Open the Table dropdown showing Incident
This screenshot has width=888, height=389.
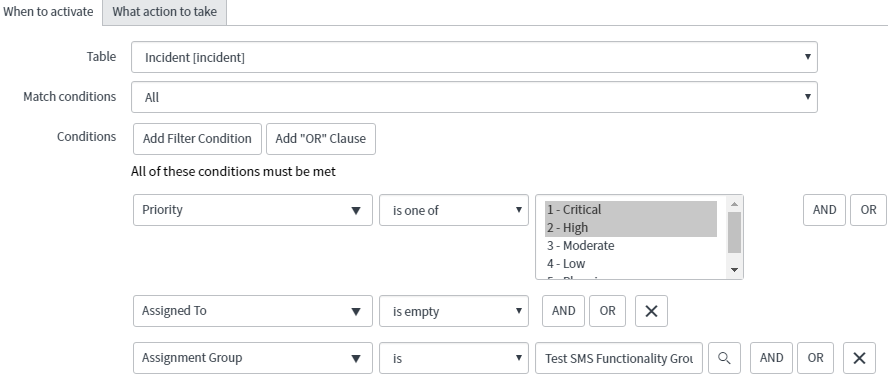(x=474, y=57)
